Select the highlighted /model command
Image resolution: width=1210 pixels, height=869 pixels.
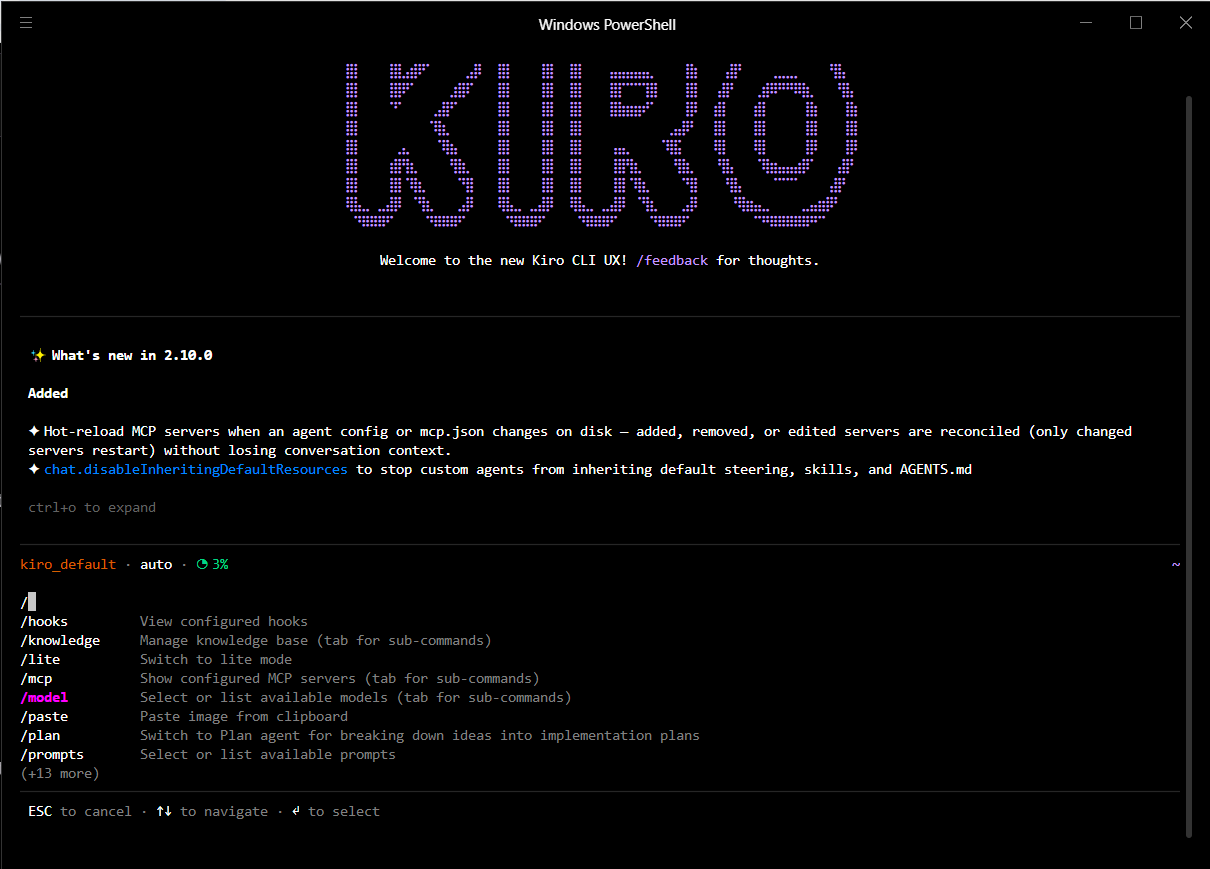[44, 698]
